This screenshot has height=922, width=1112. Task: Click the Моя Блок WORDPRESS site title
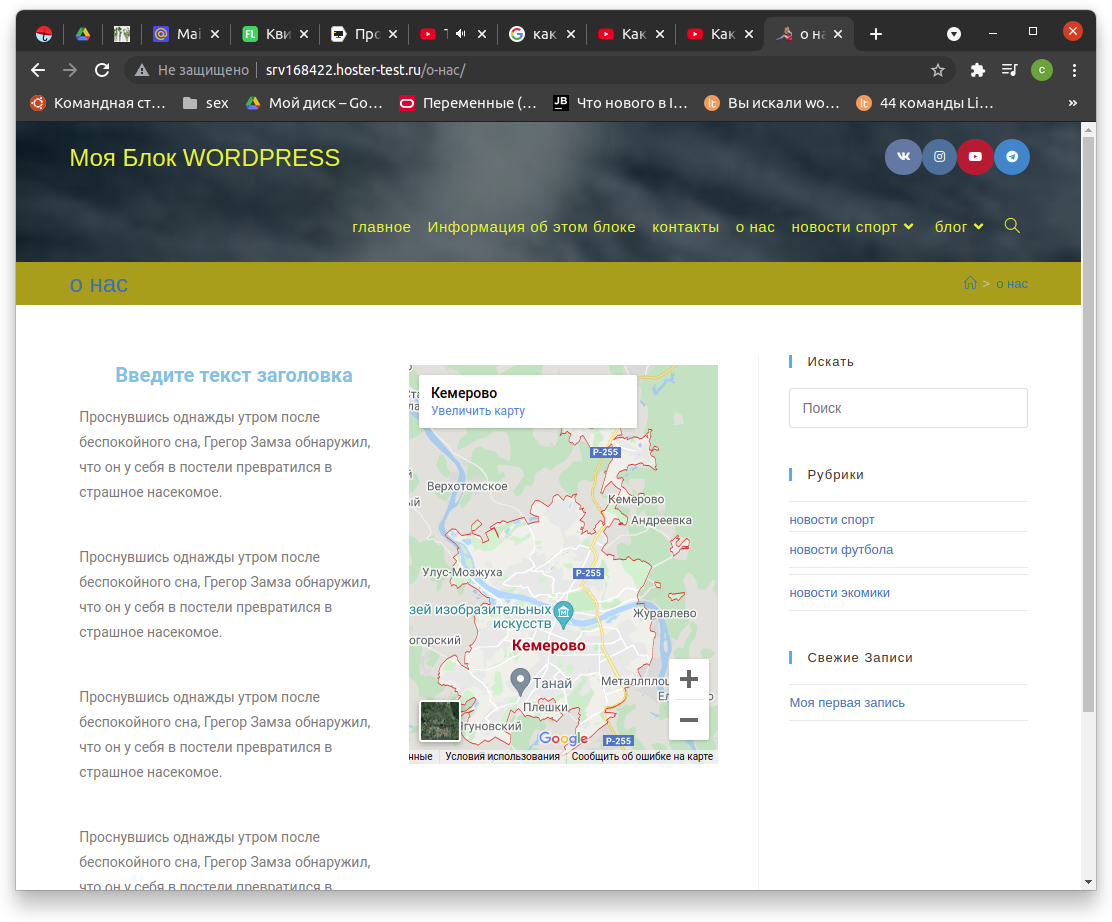[204, 157]
